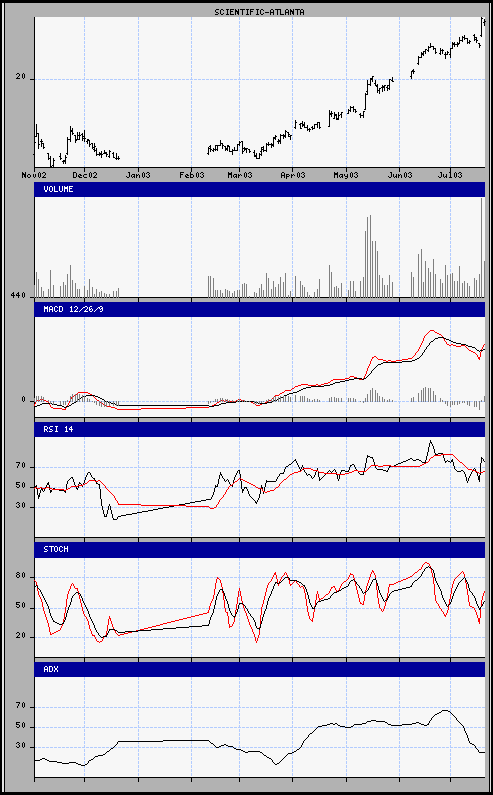The width and height of the screenshot is (493, 795).
Task: Click the May03 date axis label
Action: pyautogui.click(x=346, y=175)
